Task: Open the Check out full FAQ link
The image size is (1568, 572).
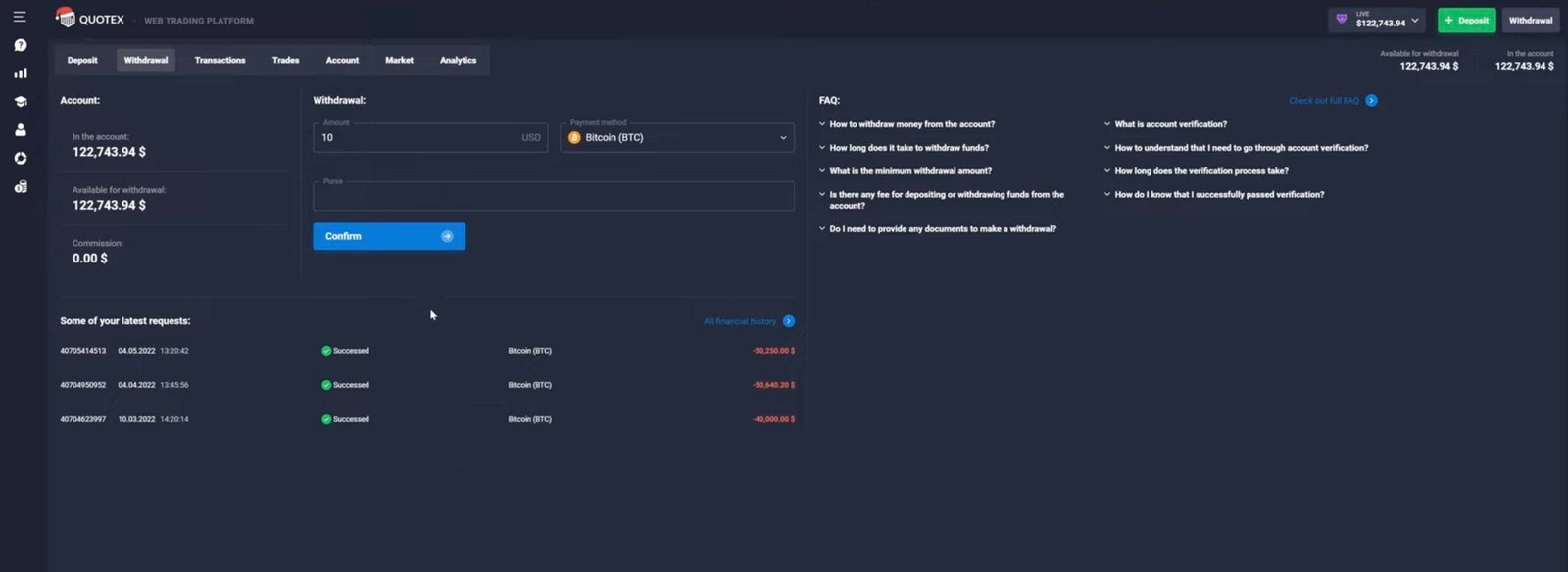Action: [x=1324, y=101]
